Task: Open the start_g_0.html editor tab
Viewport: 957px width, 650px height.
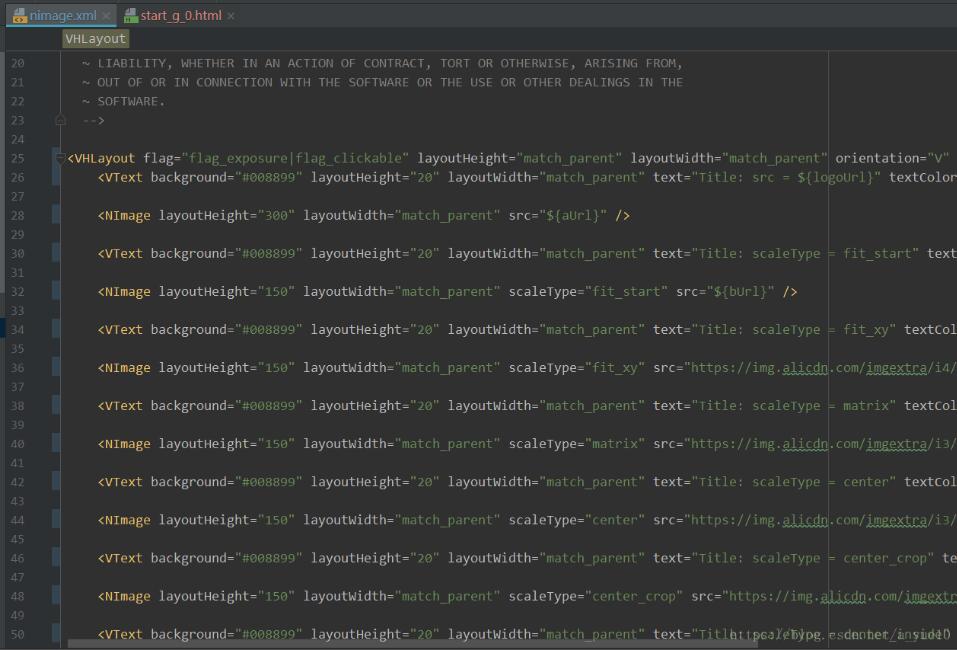Action: tap(180, 16)
